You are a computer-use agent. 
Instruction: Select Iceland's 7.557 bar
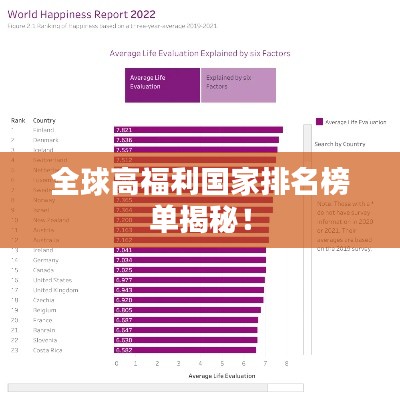(x=196, y=150)
